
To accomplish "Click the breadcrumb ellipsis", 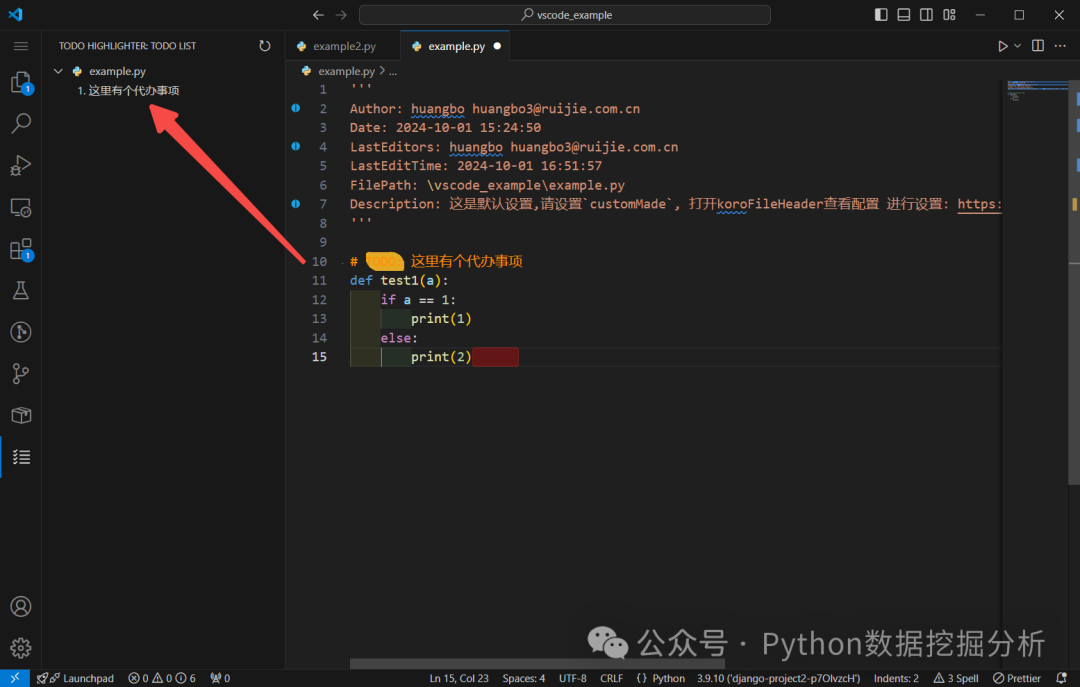I will point(393,72).
